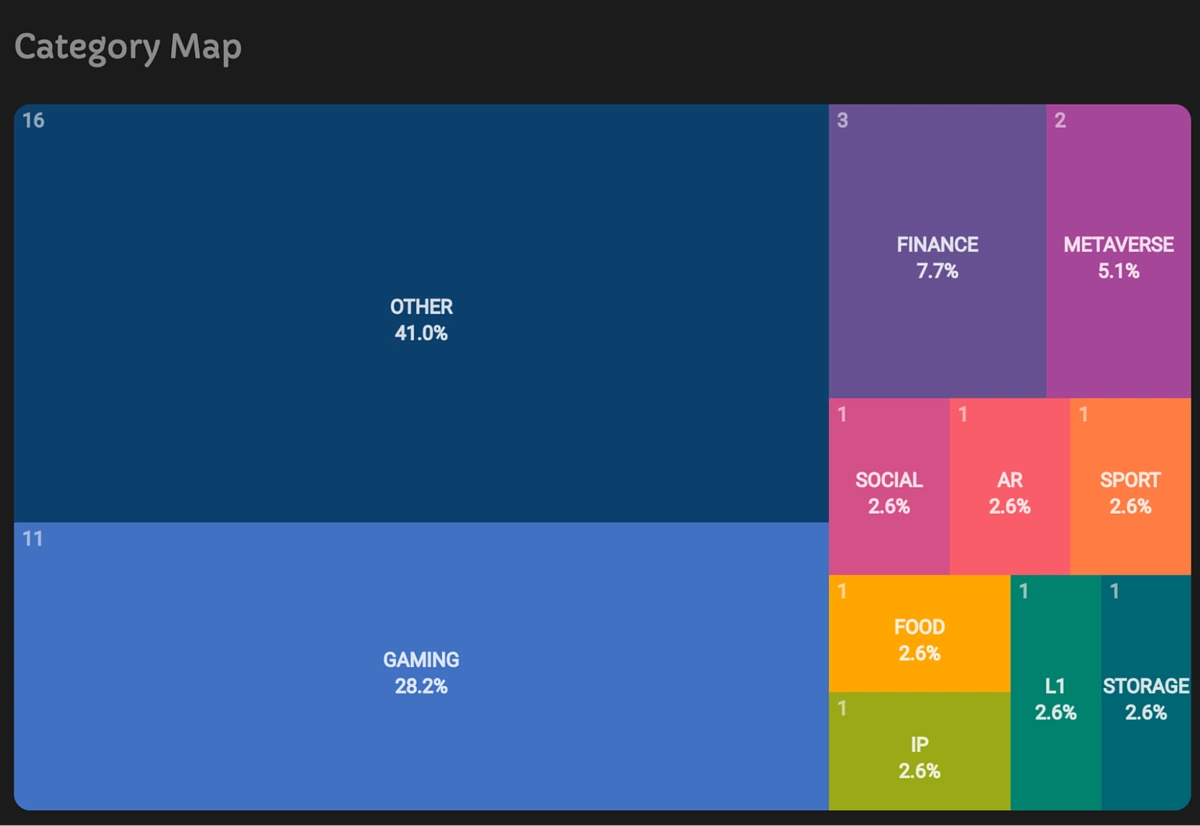This screenshot has height=826, width=1200.
Task: Select the AR 2.6% block
Action: pos(1010,486)
